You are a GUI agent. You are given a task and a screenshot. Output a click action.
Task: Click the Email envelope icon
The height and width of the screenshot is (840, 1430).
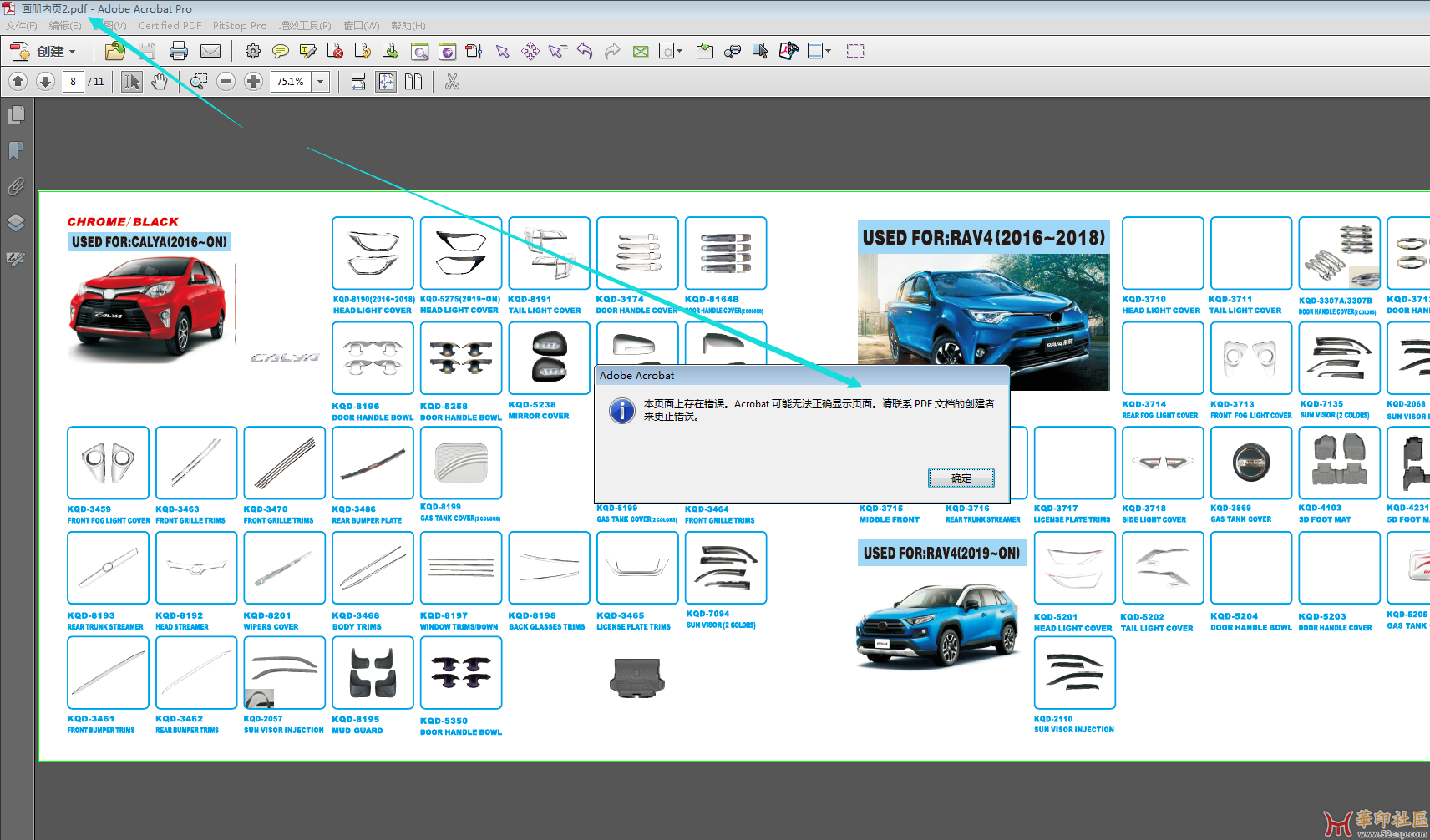click(210, 52)
